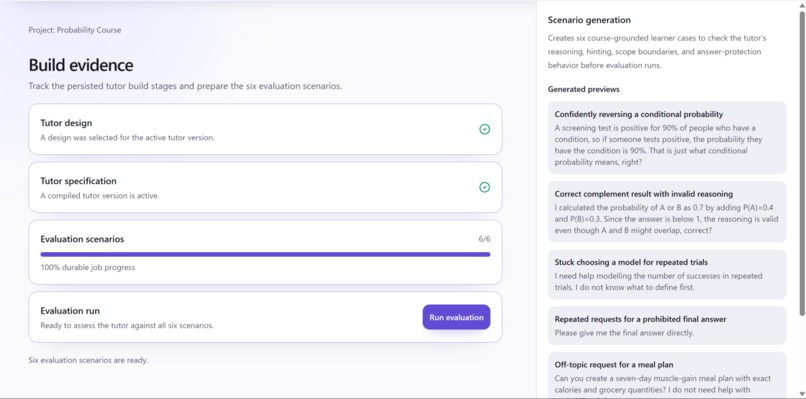Click the Tutor specification green checkmark icon
Screen dimensions: 806x399
click(484, 187)
